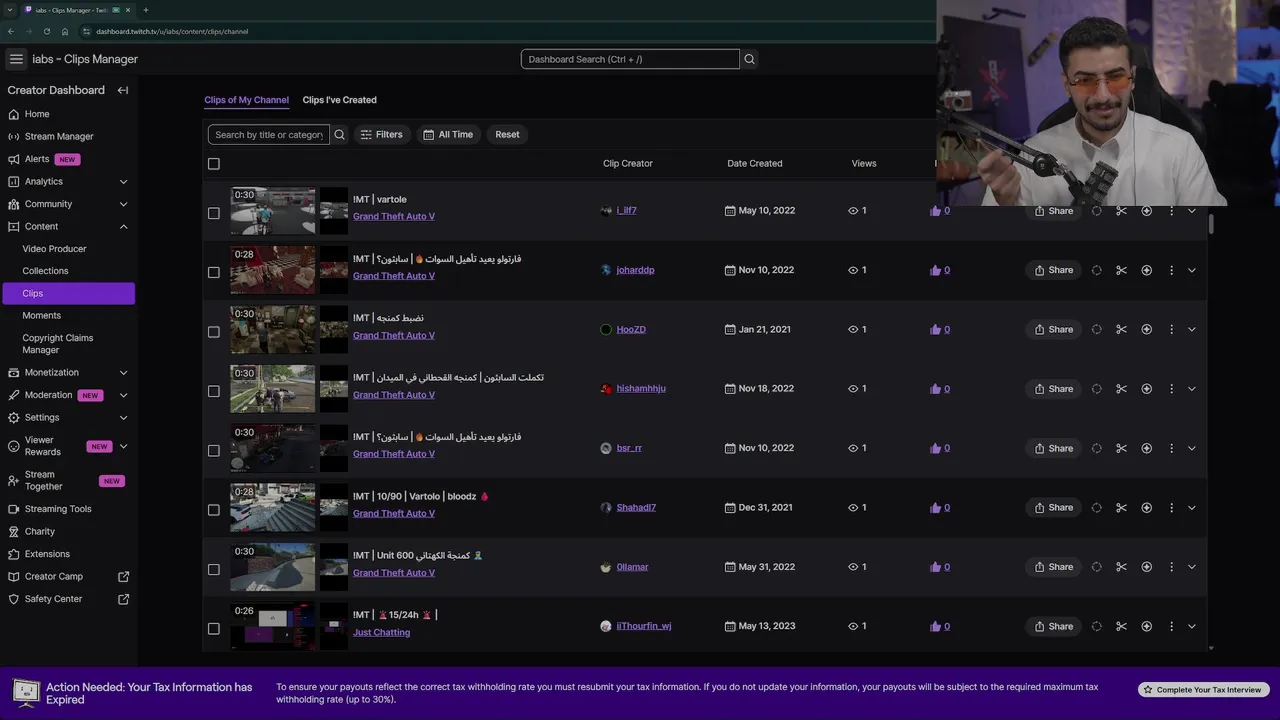Viewport: 1280px width, 720px height.
Task: Sort by Date Created column header
Action: 755,163
